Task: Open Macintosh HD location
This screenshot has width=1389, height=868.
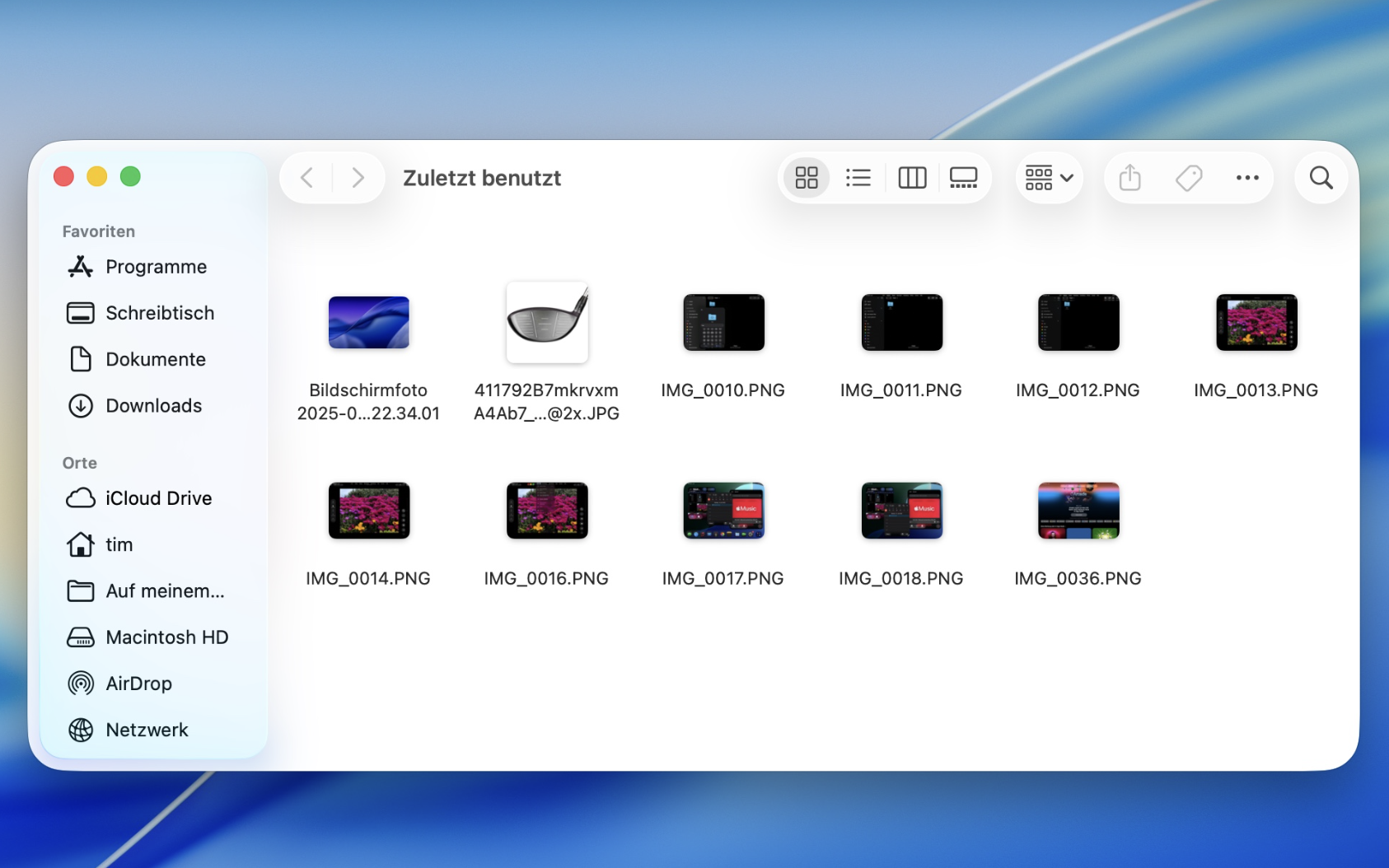Action: (x=166, y=637)
